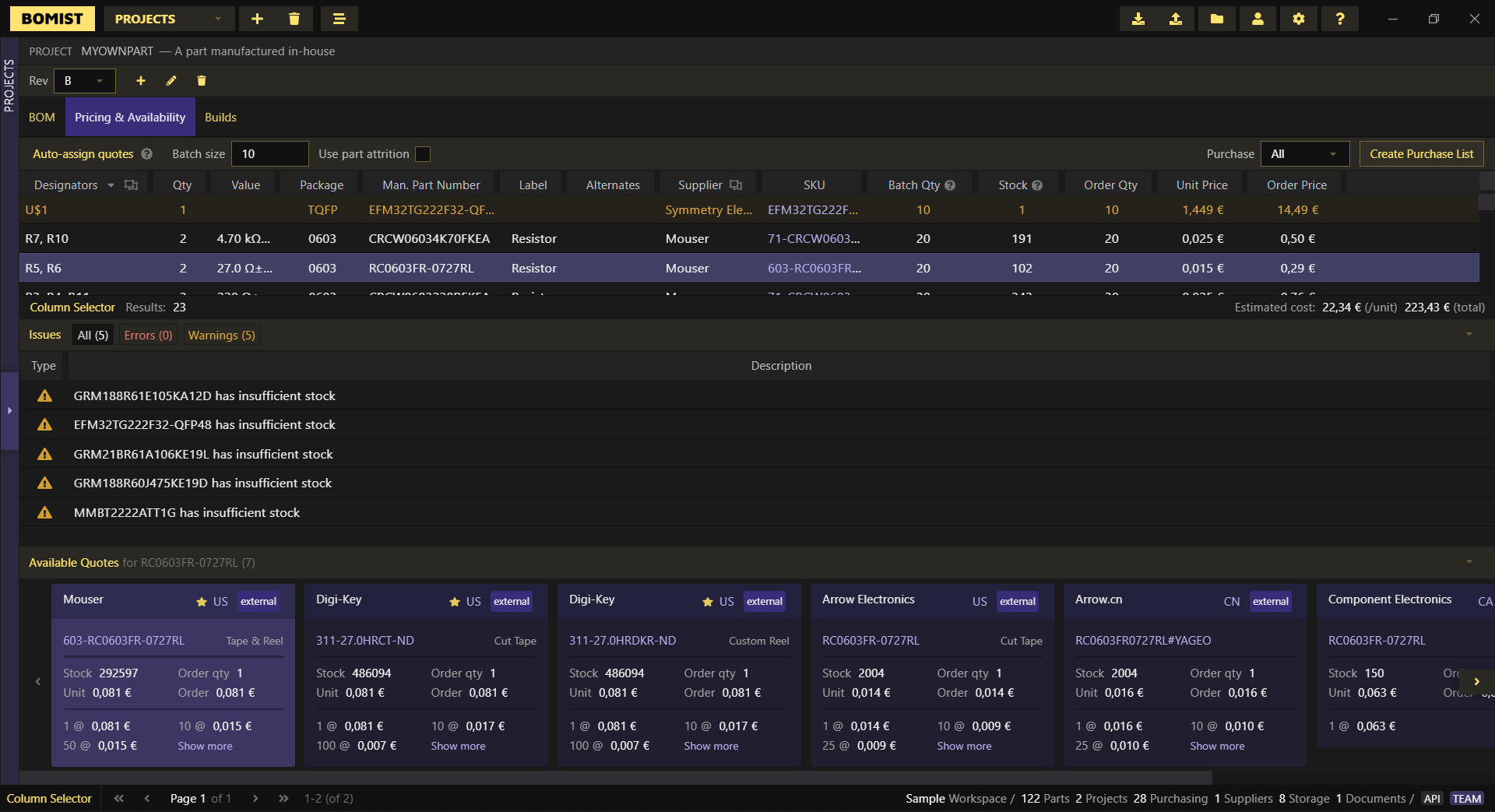Select the Pricing & Availability tab

(130, 118)
